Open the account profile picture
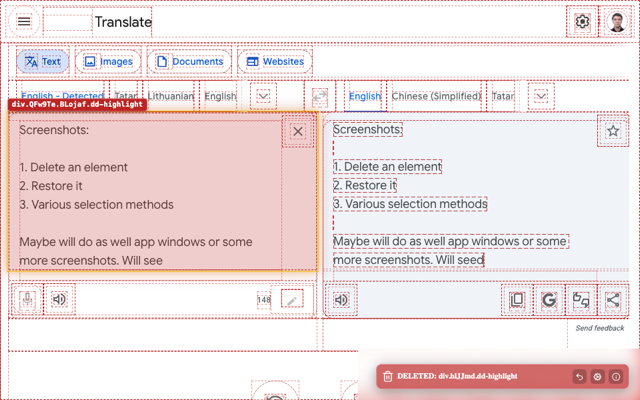This screenshot has height=400, width=640. 617,22
